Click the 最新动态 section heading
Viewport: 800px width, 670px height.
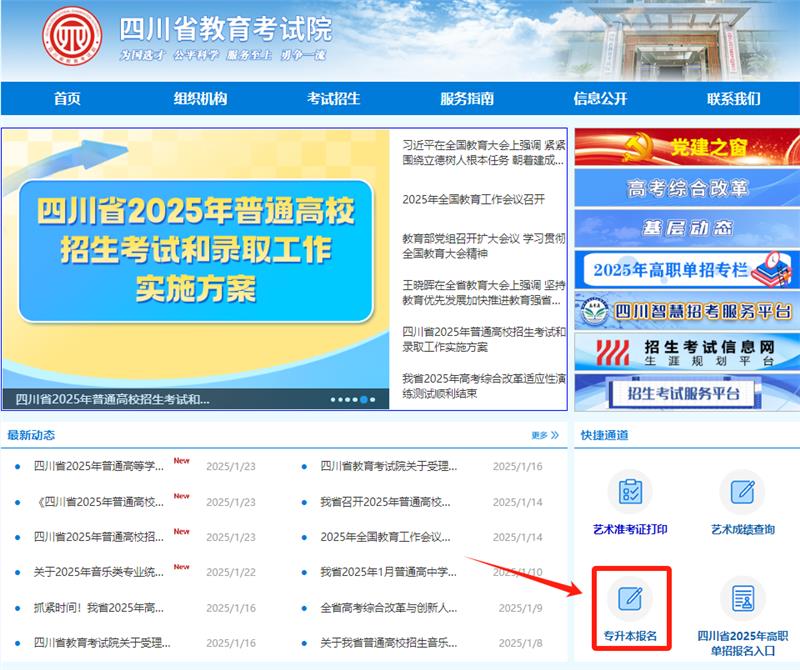pyautogui.click(x=31, y=435)
